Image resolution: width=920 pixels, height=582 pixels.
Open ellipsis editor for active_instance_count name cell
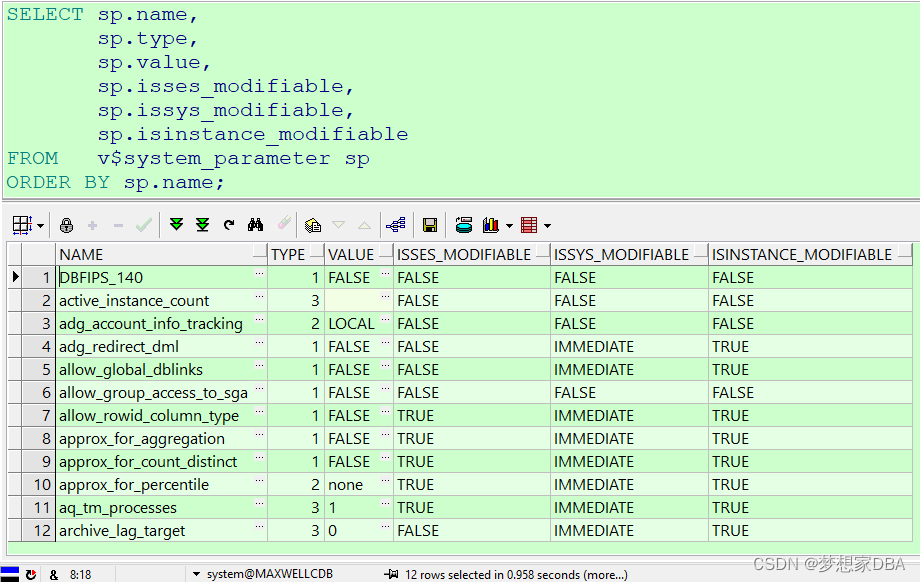click(259, 296)
